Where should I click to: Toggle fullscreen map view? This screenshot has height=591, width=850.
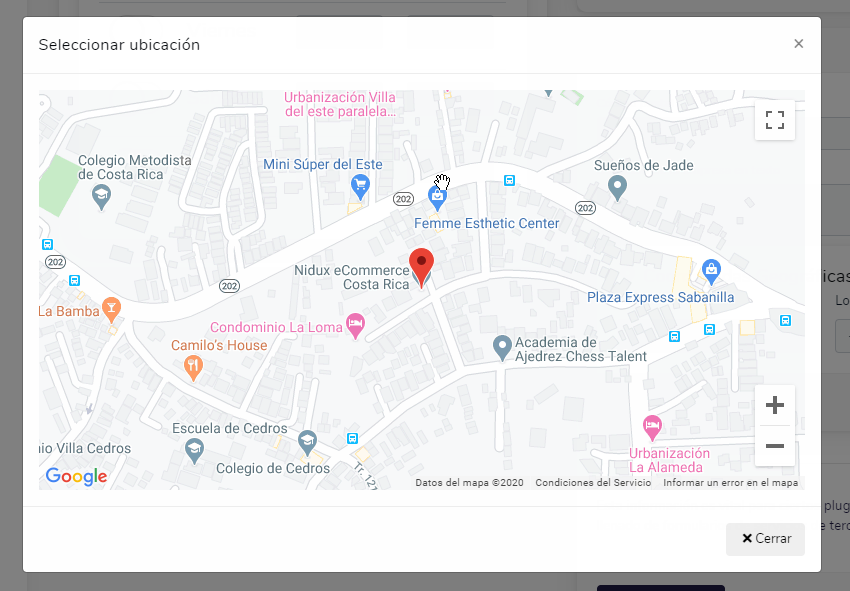(x=775, y=120)
